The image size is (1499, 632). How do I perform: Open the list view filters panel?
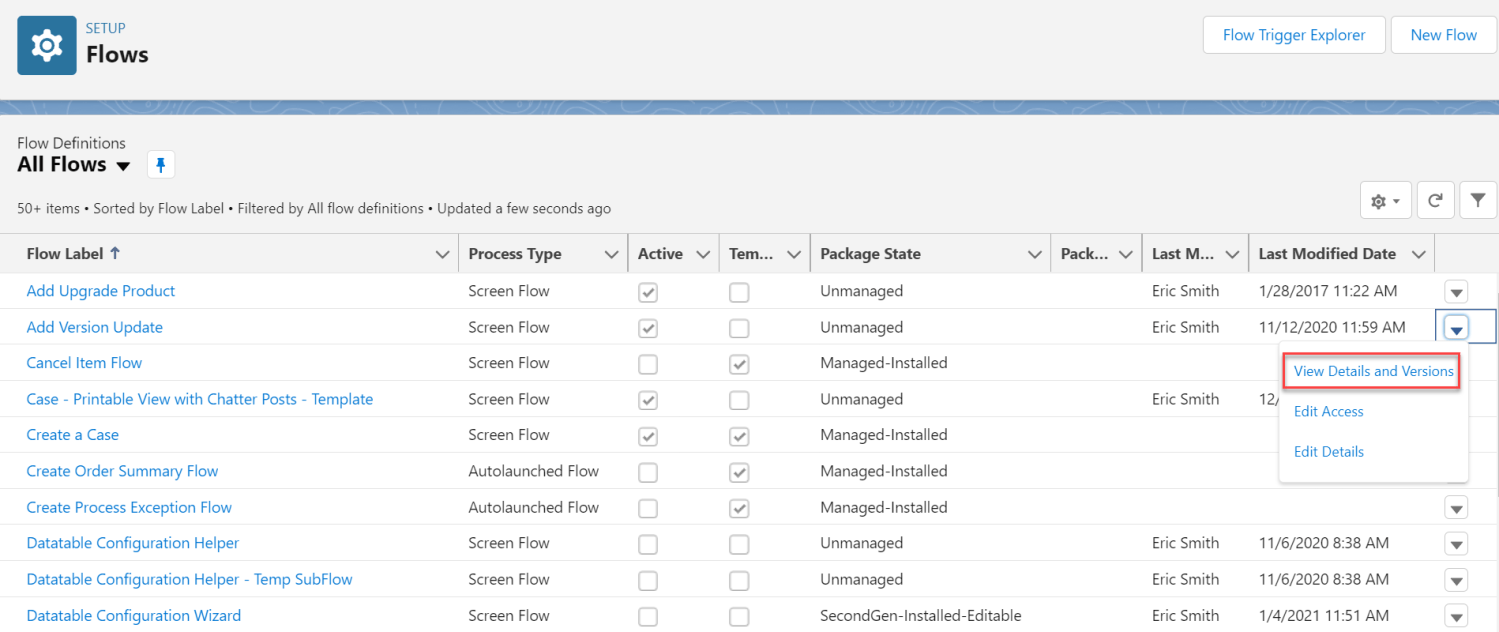(1478, 199)
